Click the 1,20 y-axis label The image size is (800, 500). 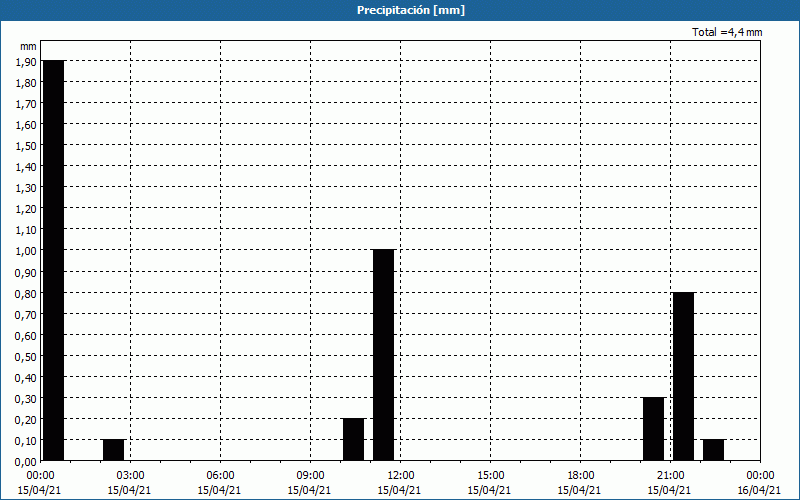pyautogui.click(x=26, y=209)
